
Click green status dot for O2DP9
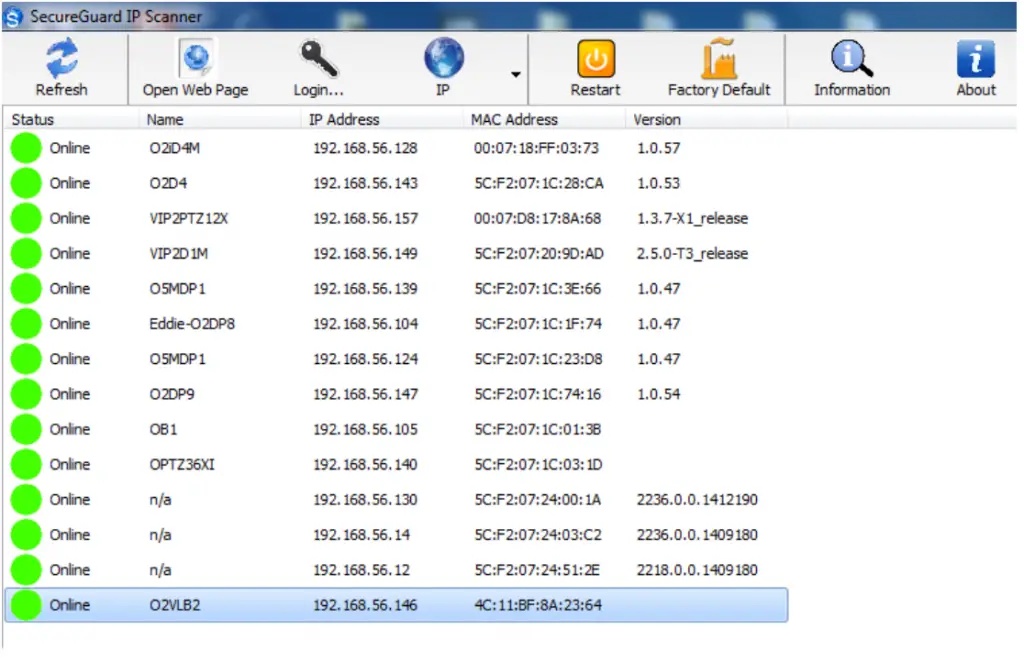coord(26,394)
